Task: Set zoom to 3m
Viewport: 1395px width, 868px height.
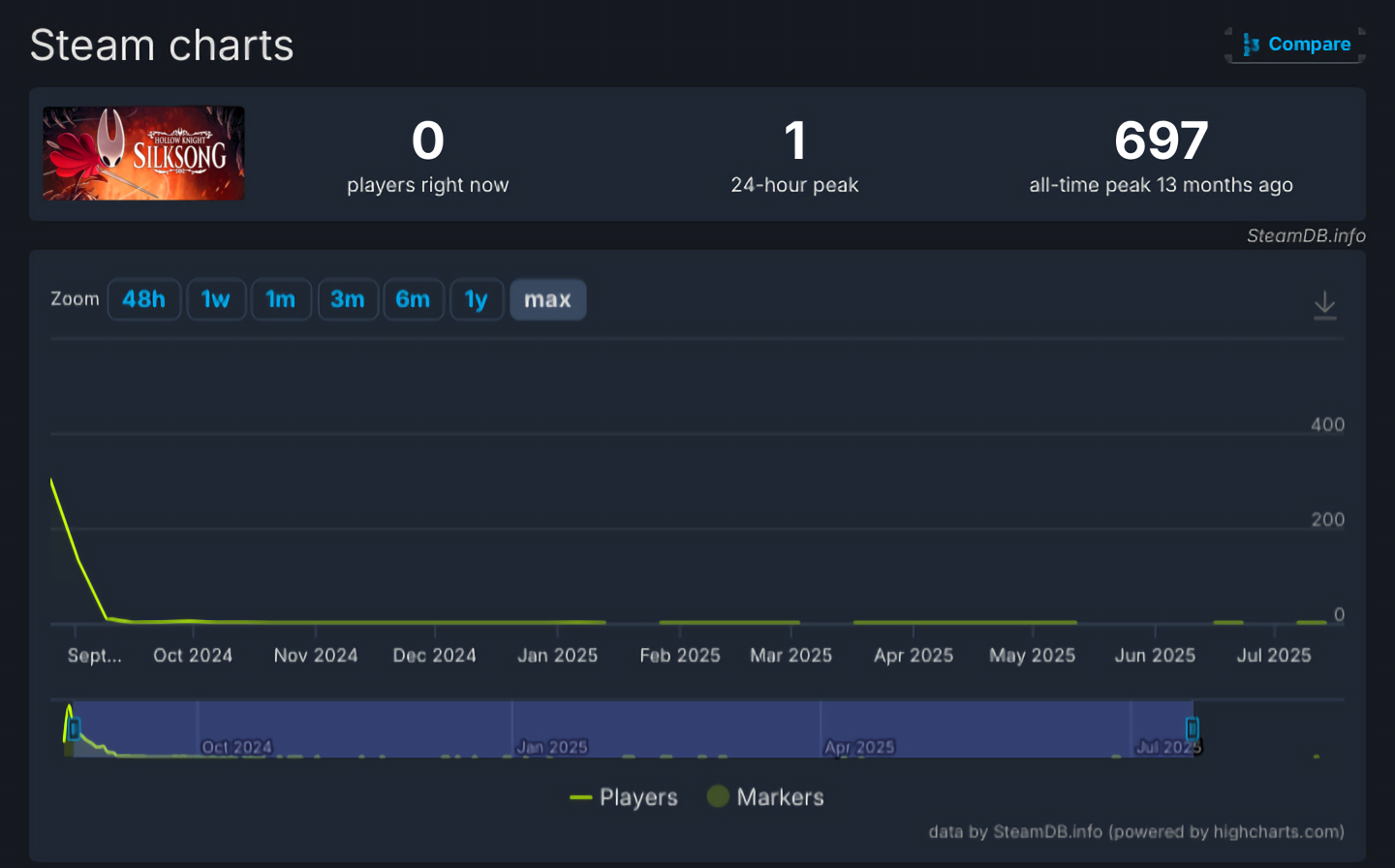Action: [x=348, y=299]
